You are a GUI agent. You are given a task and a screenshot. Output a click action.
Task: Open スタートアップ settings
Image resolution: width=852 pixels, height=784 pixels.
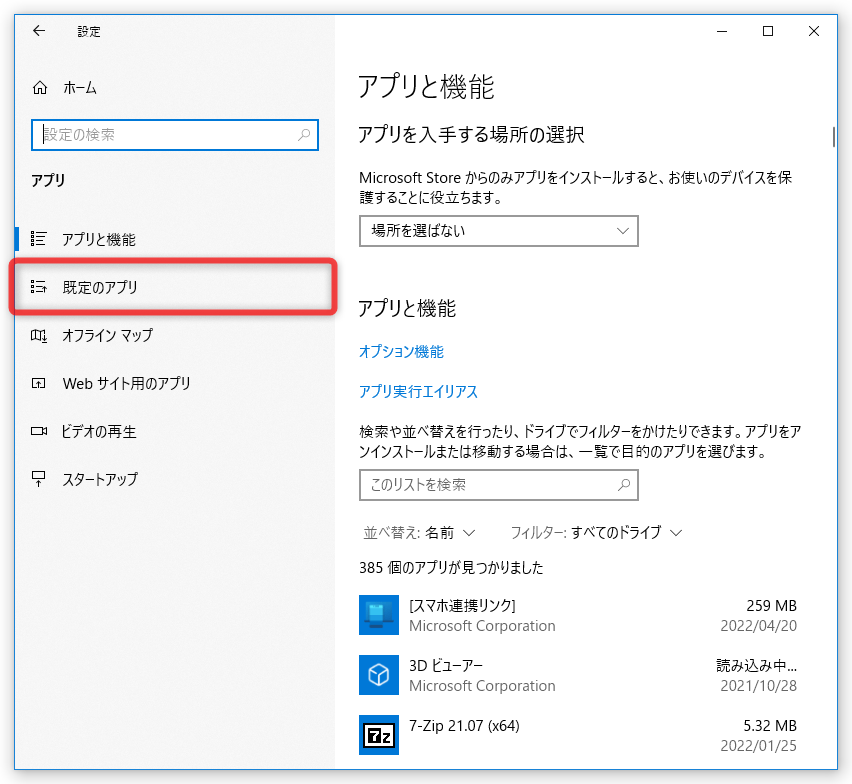pos(174,479)
